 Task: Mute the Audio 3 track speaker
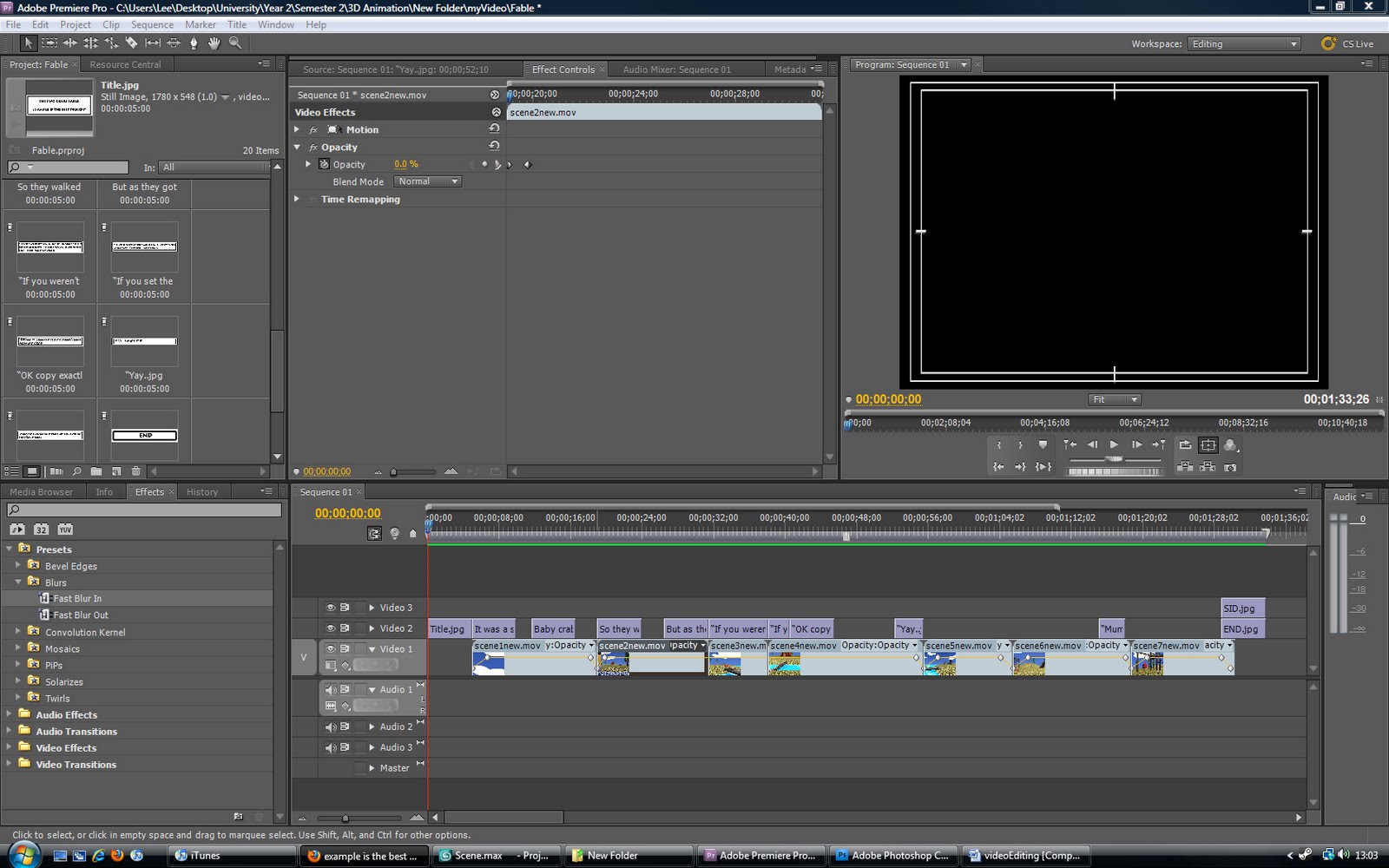click(331, 747)
